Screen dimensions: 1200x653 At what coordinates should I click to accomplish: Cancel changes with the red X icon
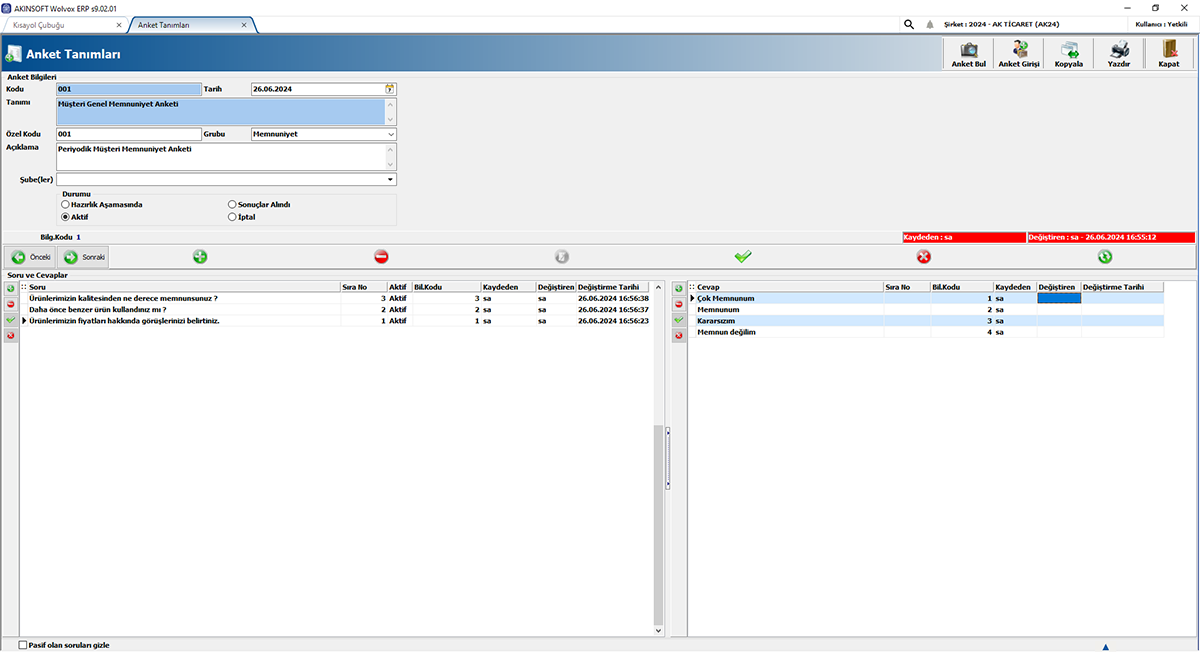click(x=924, y=256)
